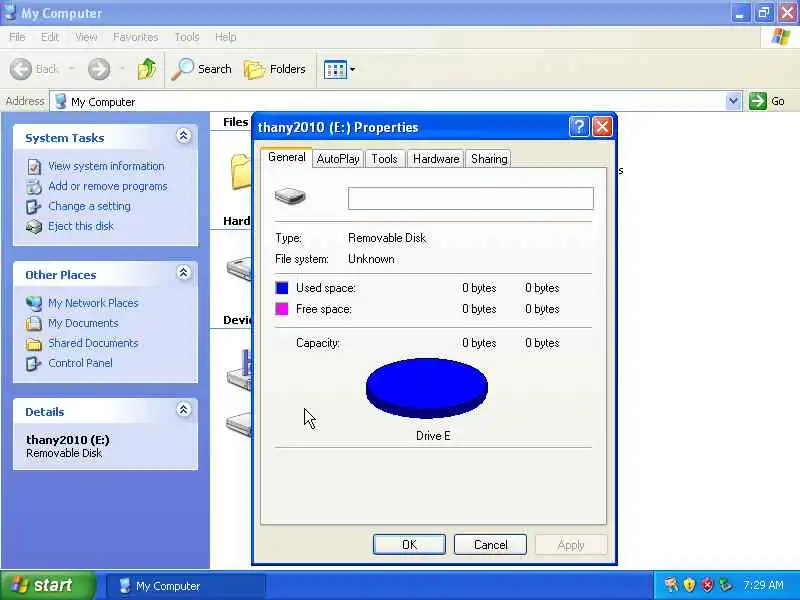Open Control Panel link
The width and height of the screenshot is (800, 600).
(80, 363)
